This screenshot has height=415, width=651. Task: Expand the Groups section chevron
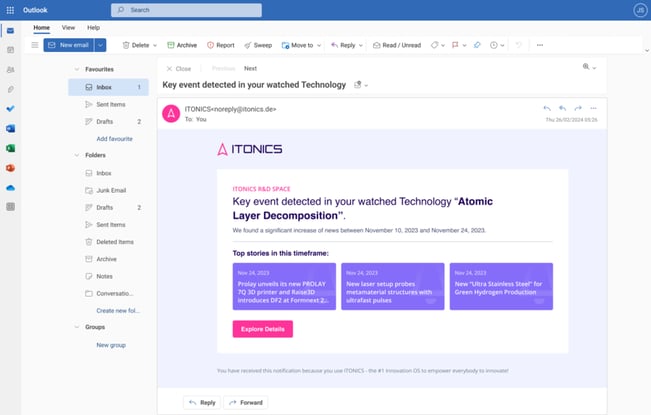point(77,327)
